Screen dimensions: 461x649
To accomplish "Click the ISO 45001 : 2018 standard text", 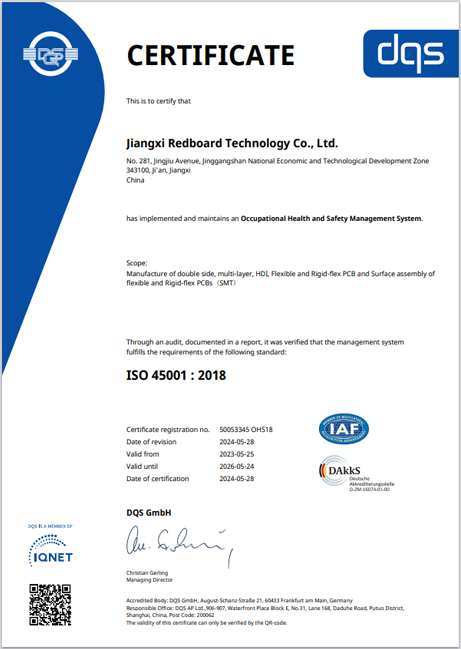I will point(176,375).
